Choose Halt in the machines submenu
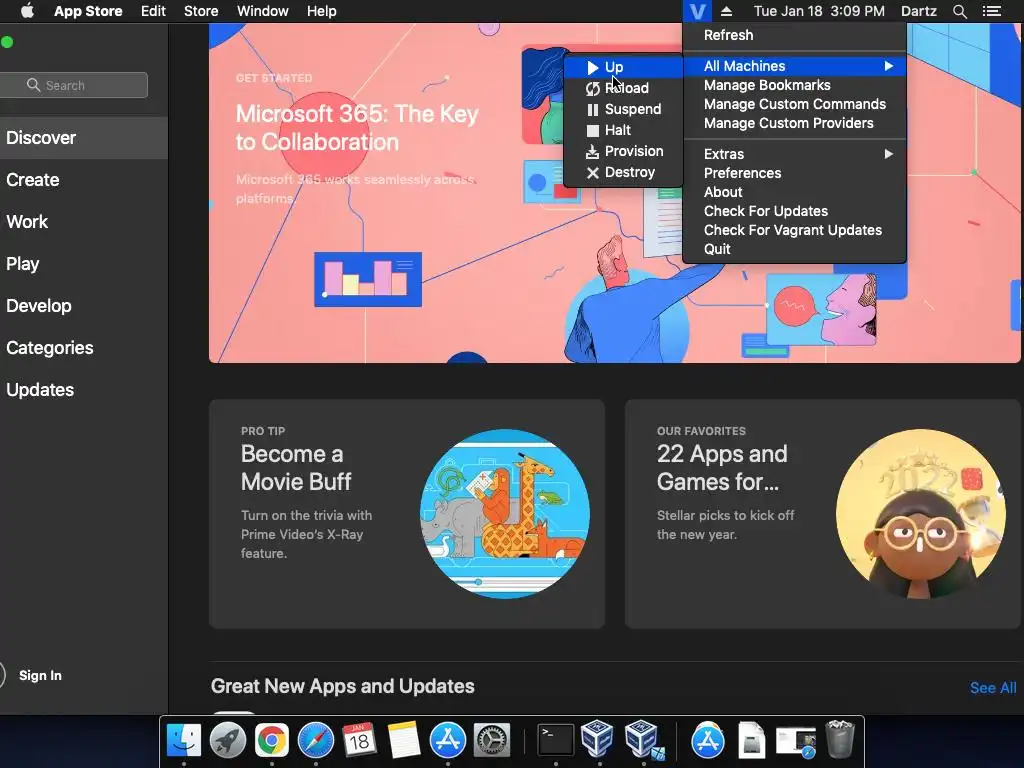Image resolution: width=1024 pixels, height=768 pixels. pyautogui.click(x=622, y=130)
